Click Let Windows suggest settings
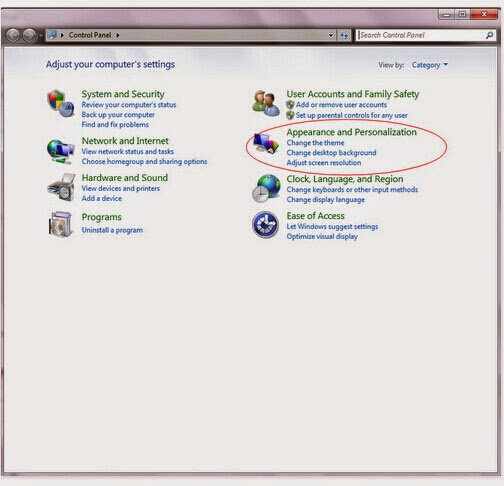Viewport: 504px width, 486px height. click(x=332, y=227)
